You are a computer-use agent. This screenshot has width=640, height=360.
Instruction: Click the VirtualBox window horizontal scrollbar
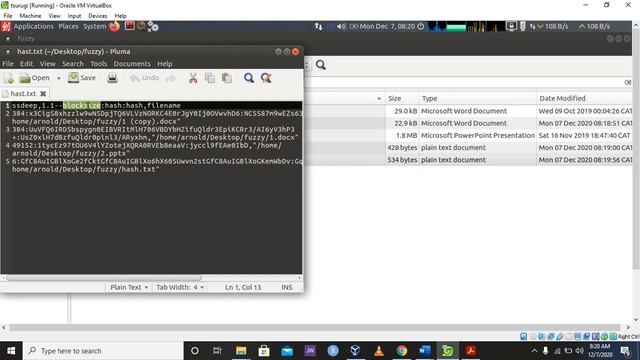[315, 327]
